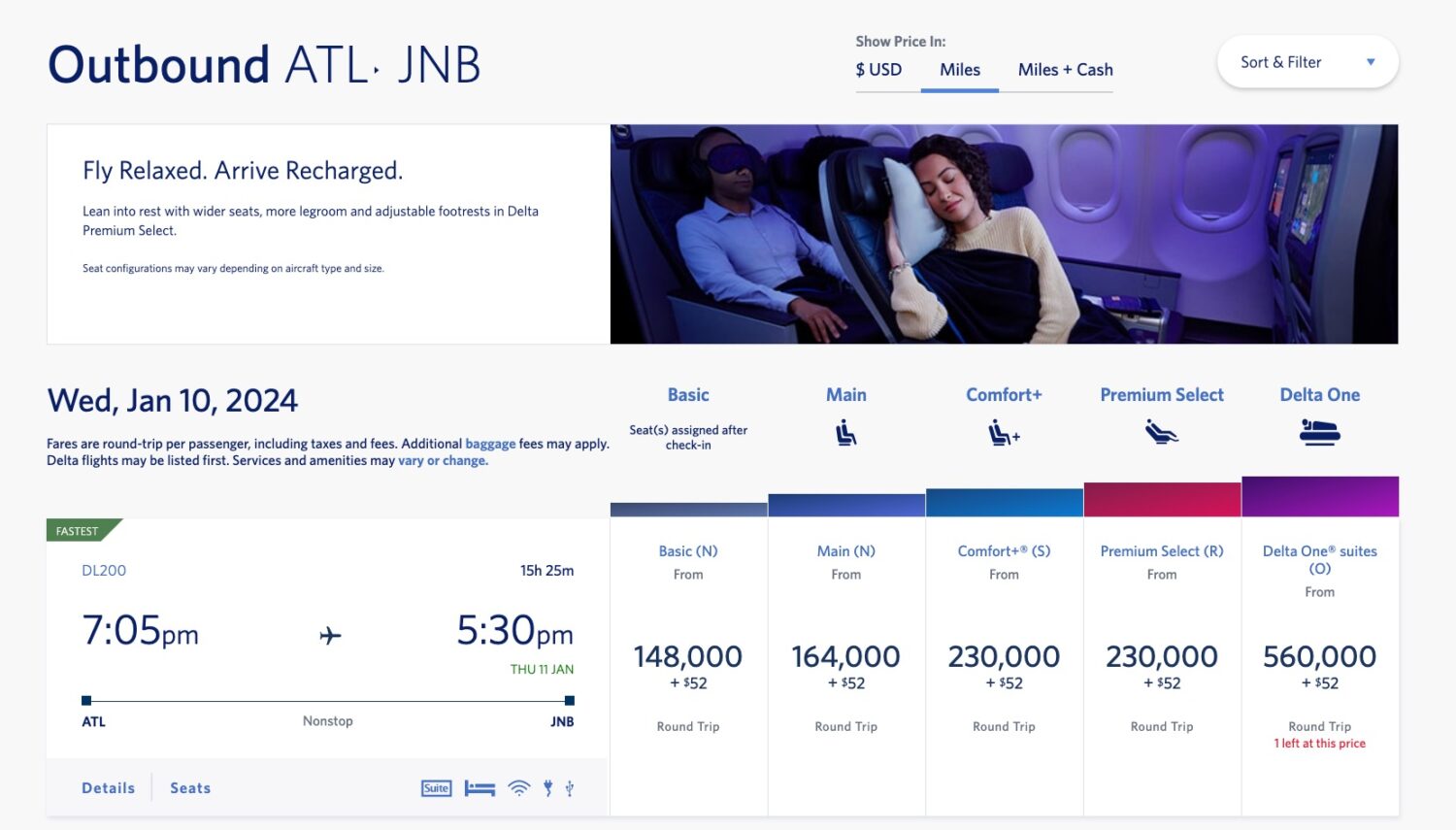
Task: Click the FASTEST badge on the flight card
Action: pos(78,530)
